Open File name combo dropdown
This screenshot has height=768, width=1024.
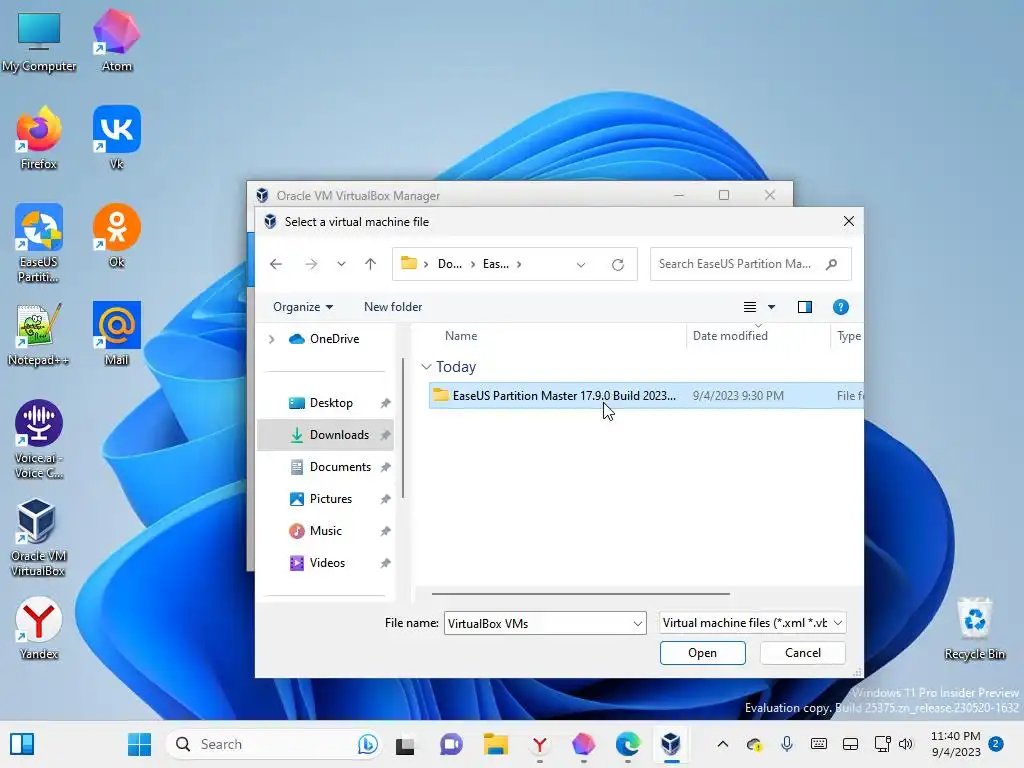coord(637,624)
